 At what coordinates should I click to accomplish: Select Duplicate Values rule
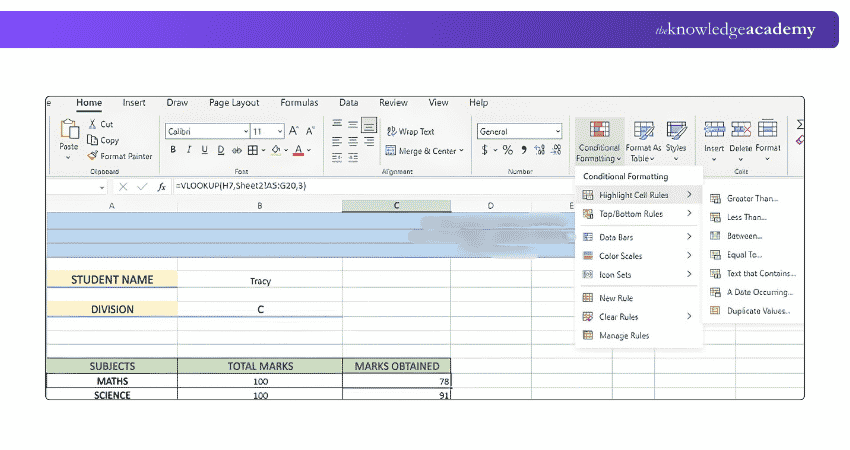(752, 311)
